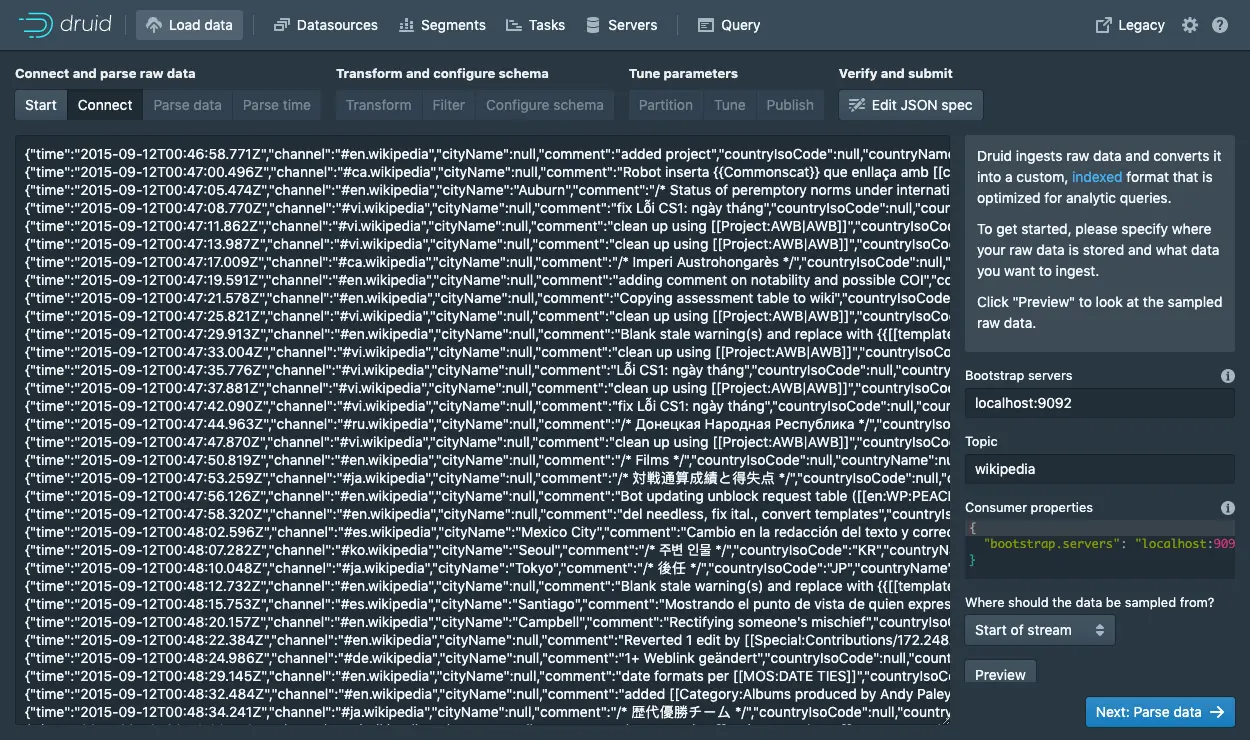The width and height of the screenshot is (1250, 740).
Task: Click the Preview button
Action: pos(1000,674)
